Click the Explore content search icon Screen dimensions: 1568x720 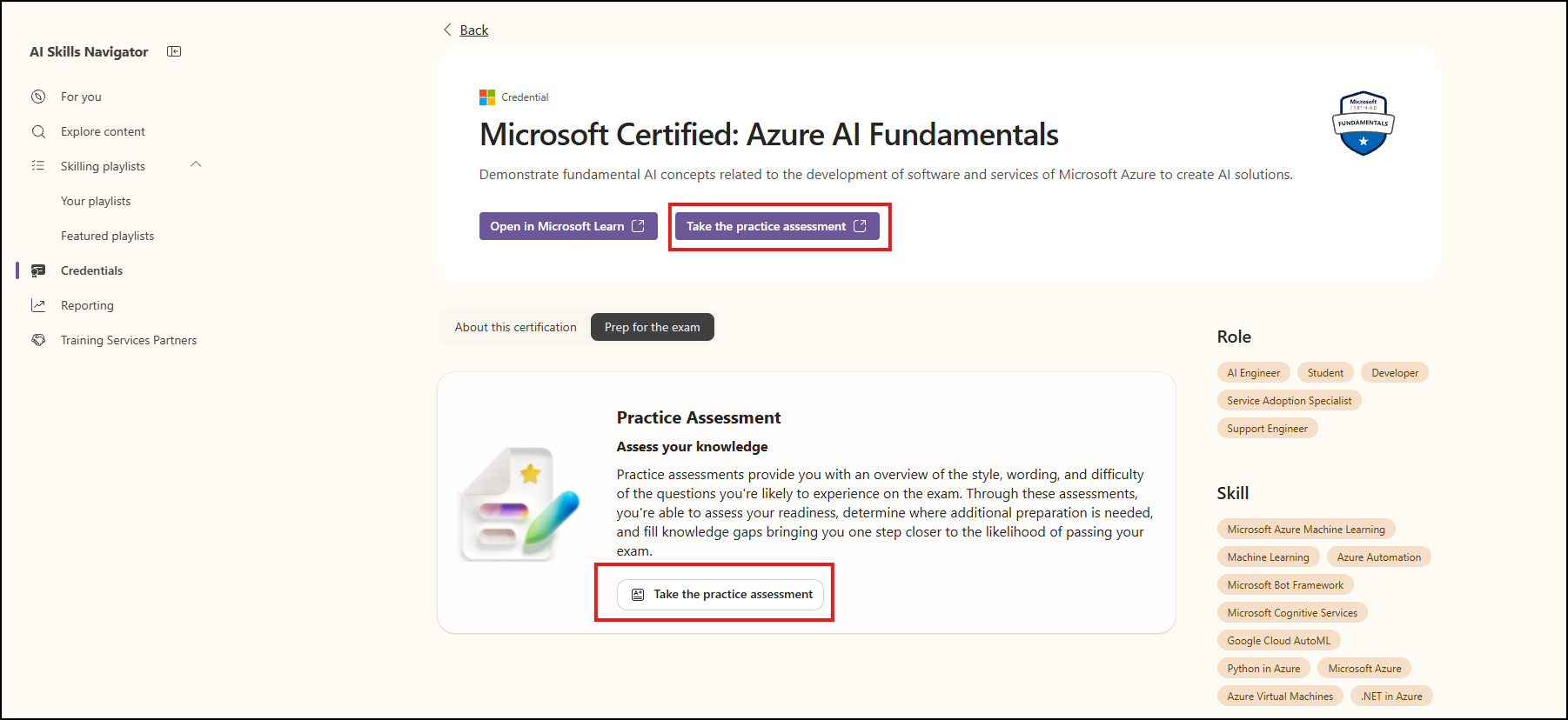pos(38,131)
